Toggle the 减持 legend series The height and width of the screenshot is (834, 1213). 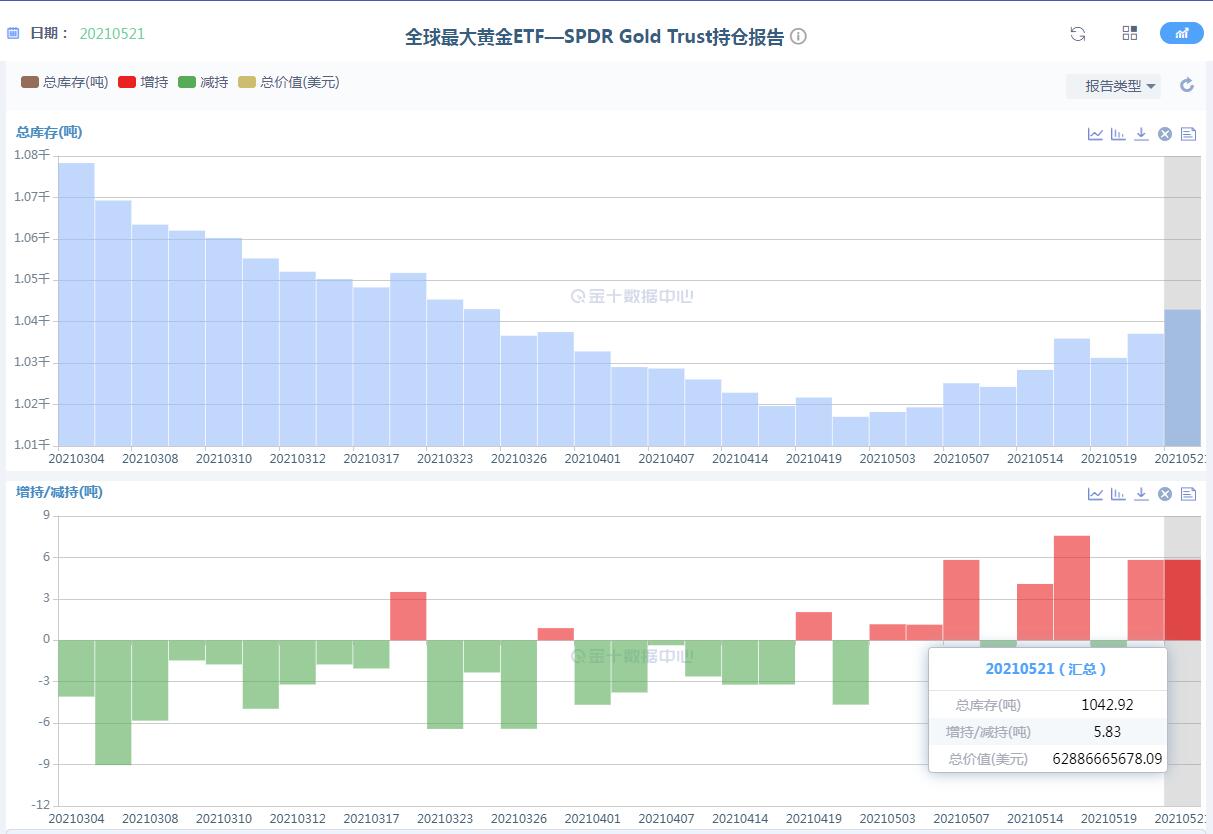203,82
